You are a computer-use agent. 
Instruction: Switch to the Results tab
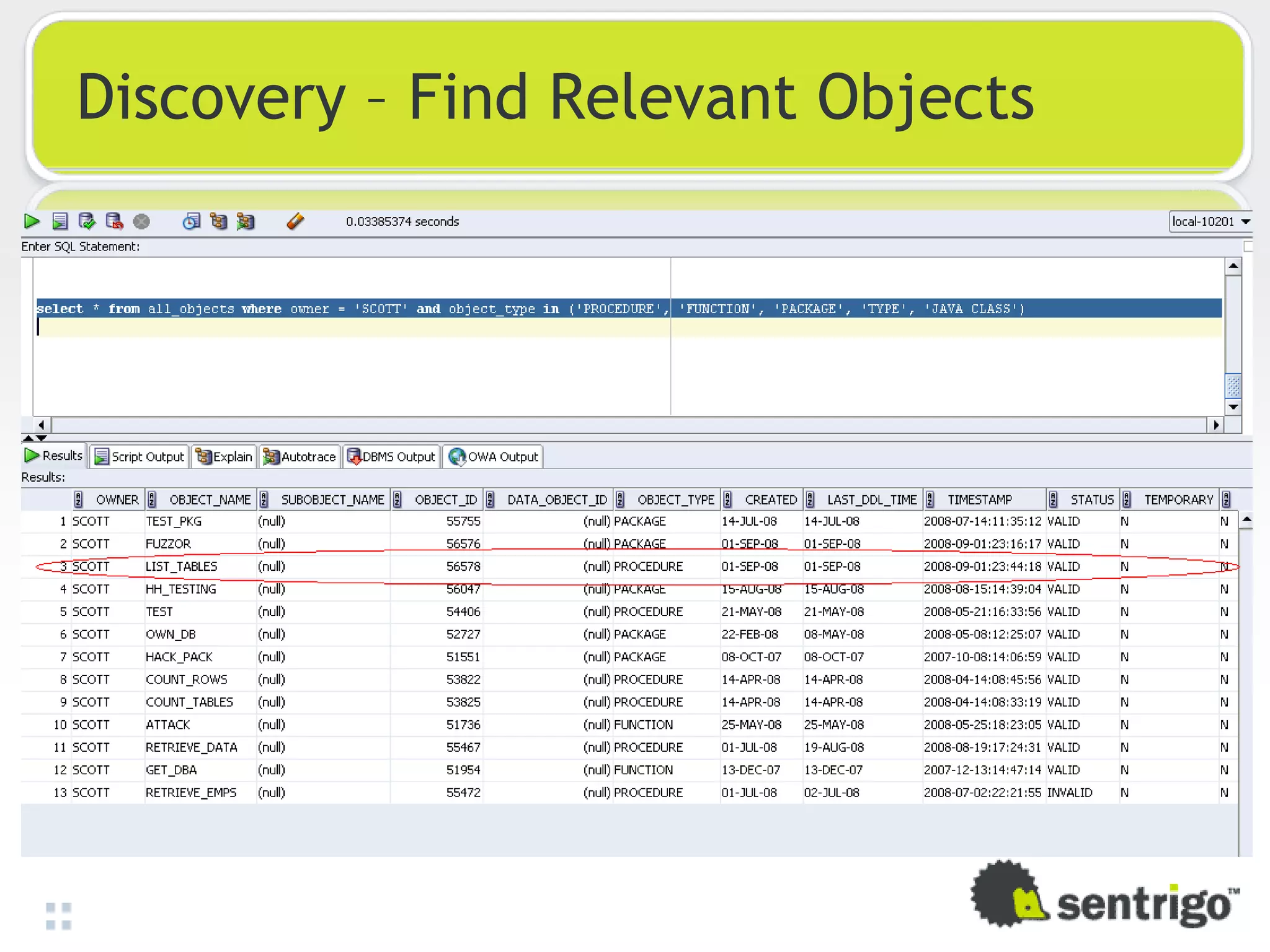coord(54,456)
